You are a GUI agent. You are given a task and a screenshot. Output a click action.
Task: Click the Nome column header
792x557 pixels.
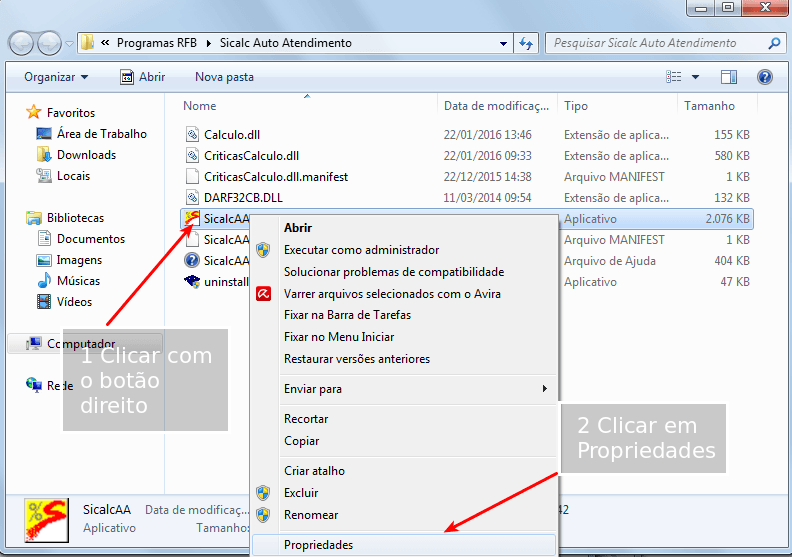point(200,106)
